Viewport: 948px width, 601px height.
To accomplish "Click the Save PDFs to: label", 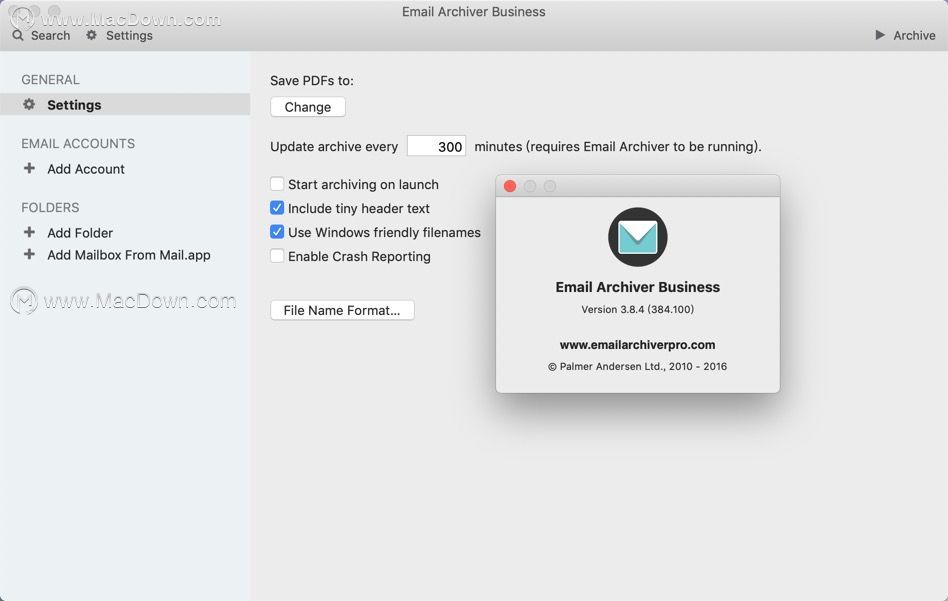I will click(312, 81).
